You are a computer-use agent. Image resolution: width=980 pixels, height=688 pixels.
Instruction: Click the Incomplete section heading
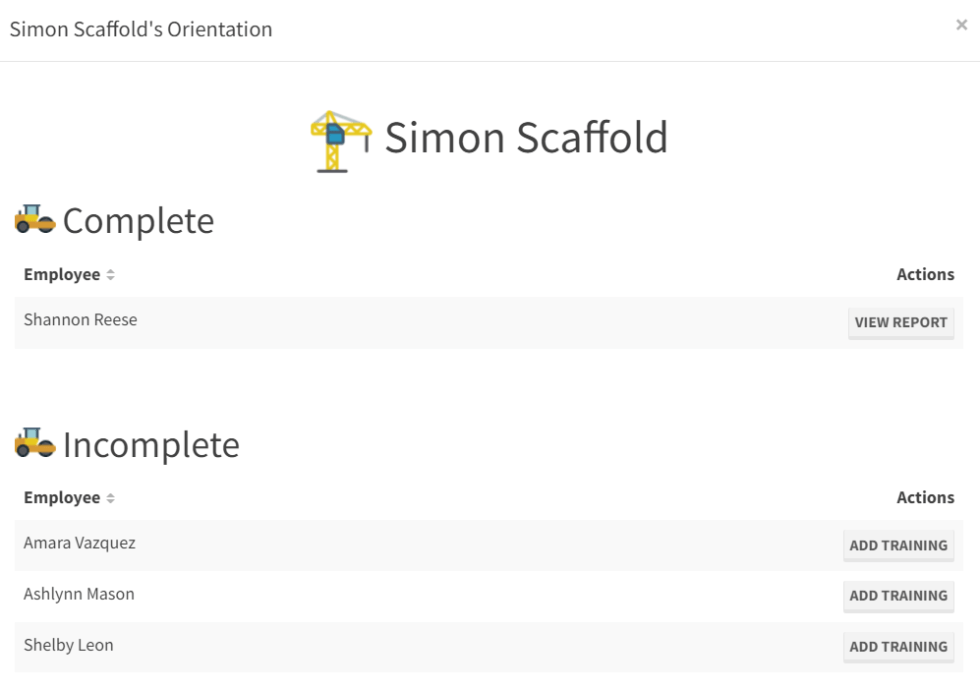151,445
